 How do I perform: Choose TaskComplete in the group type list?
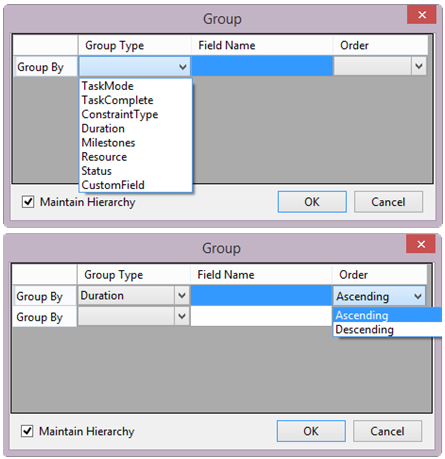(136, 100)
